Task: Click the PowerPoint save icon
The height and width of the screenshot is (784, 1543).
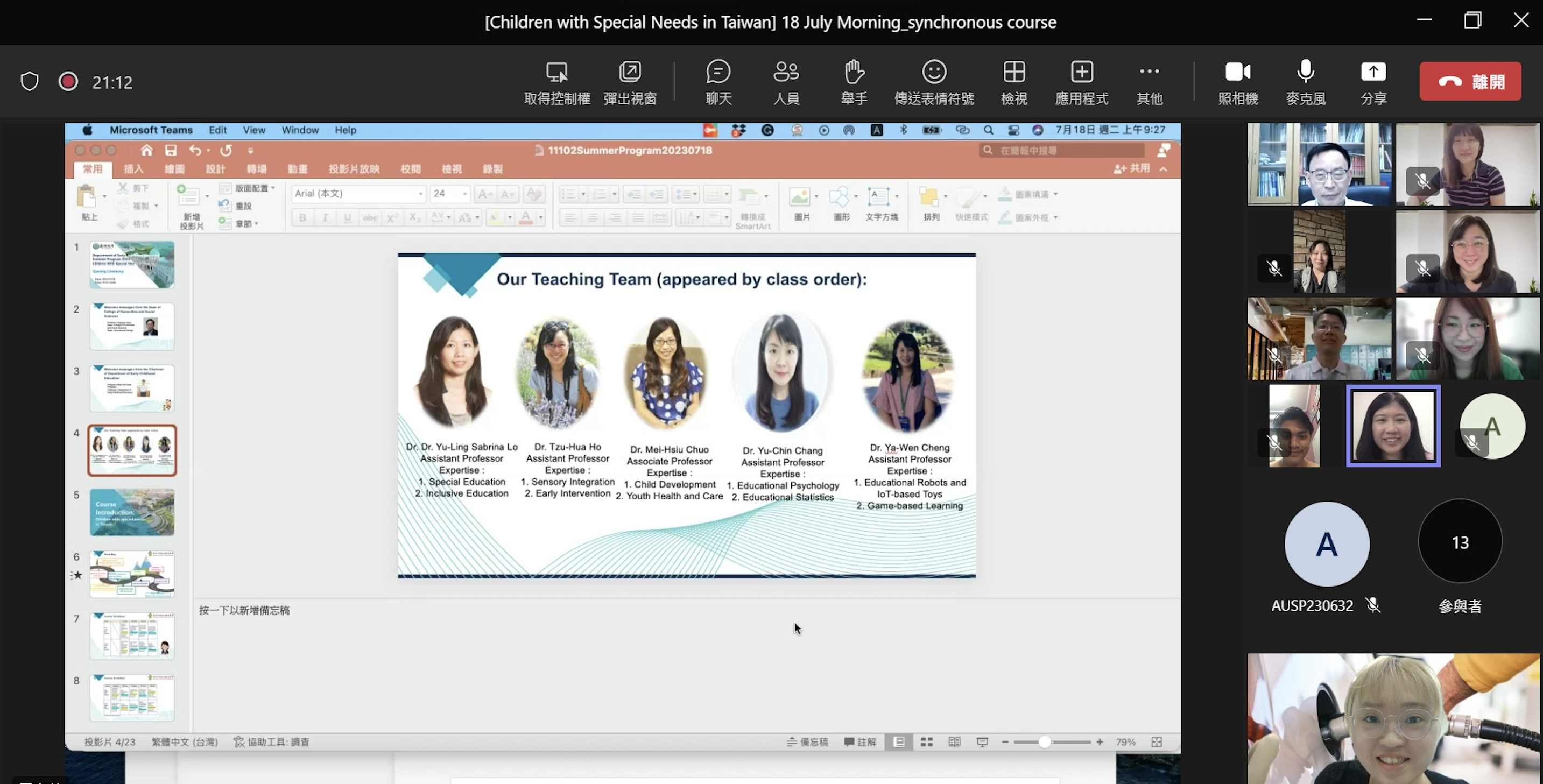Action: [x=171, y=150]
